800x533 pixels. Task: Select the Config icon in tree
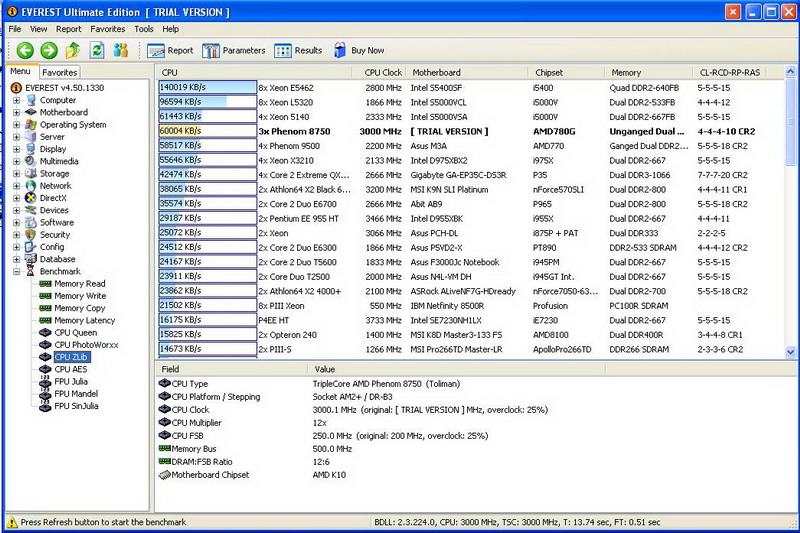pyautogui.click(x=31, y=247)
